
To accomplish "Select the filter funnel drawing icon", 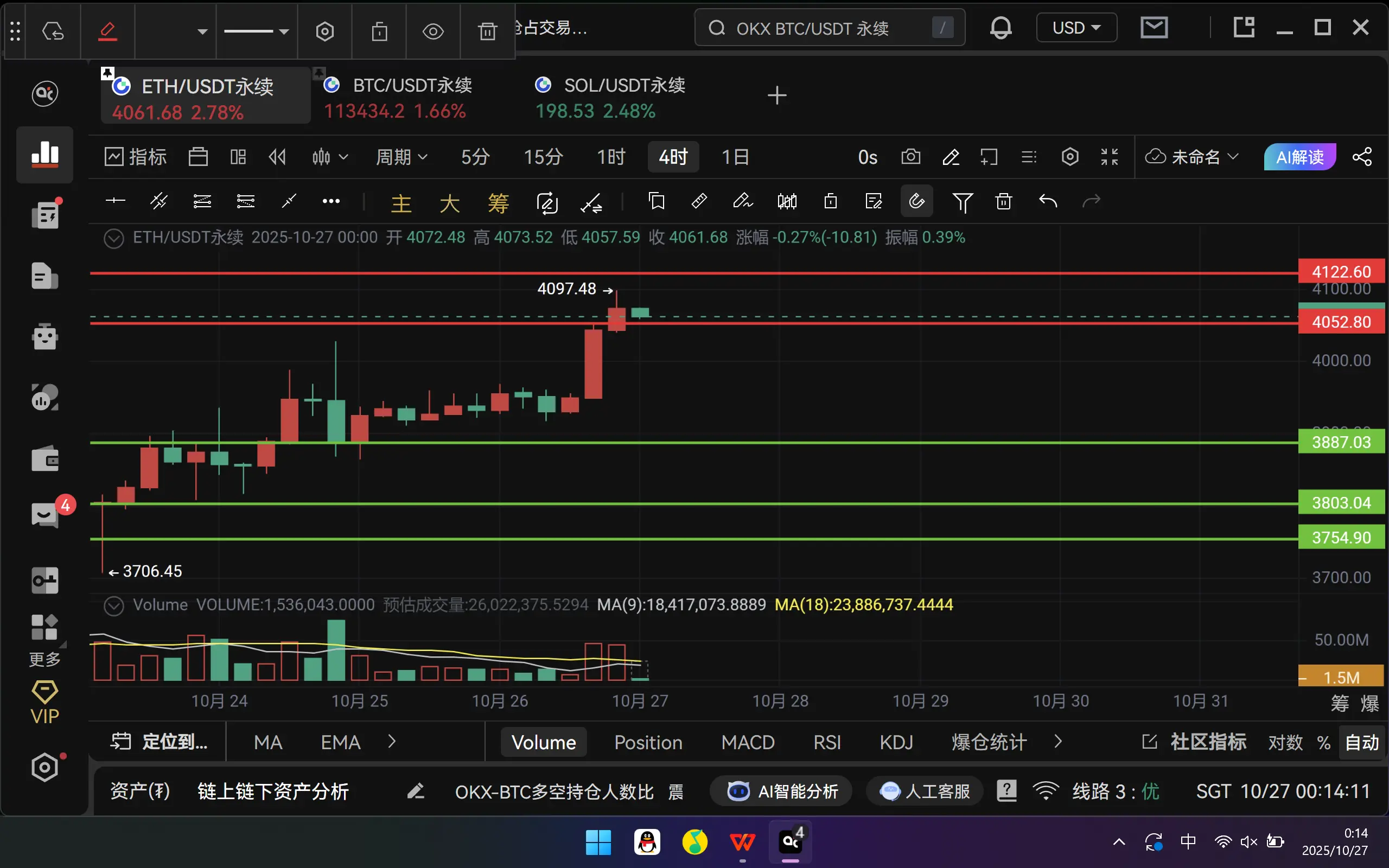I will (x=962, y=201).
